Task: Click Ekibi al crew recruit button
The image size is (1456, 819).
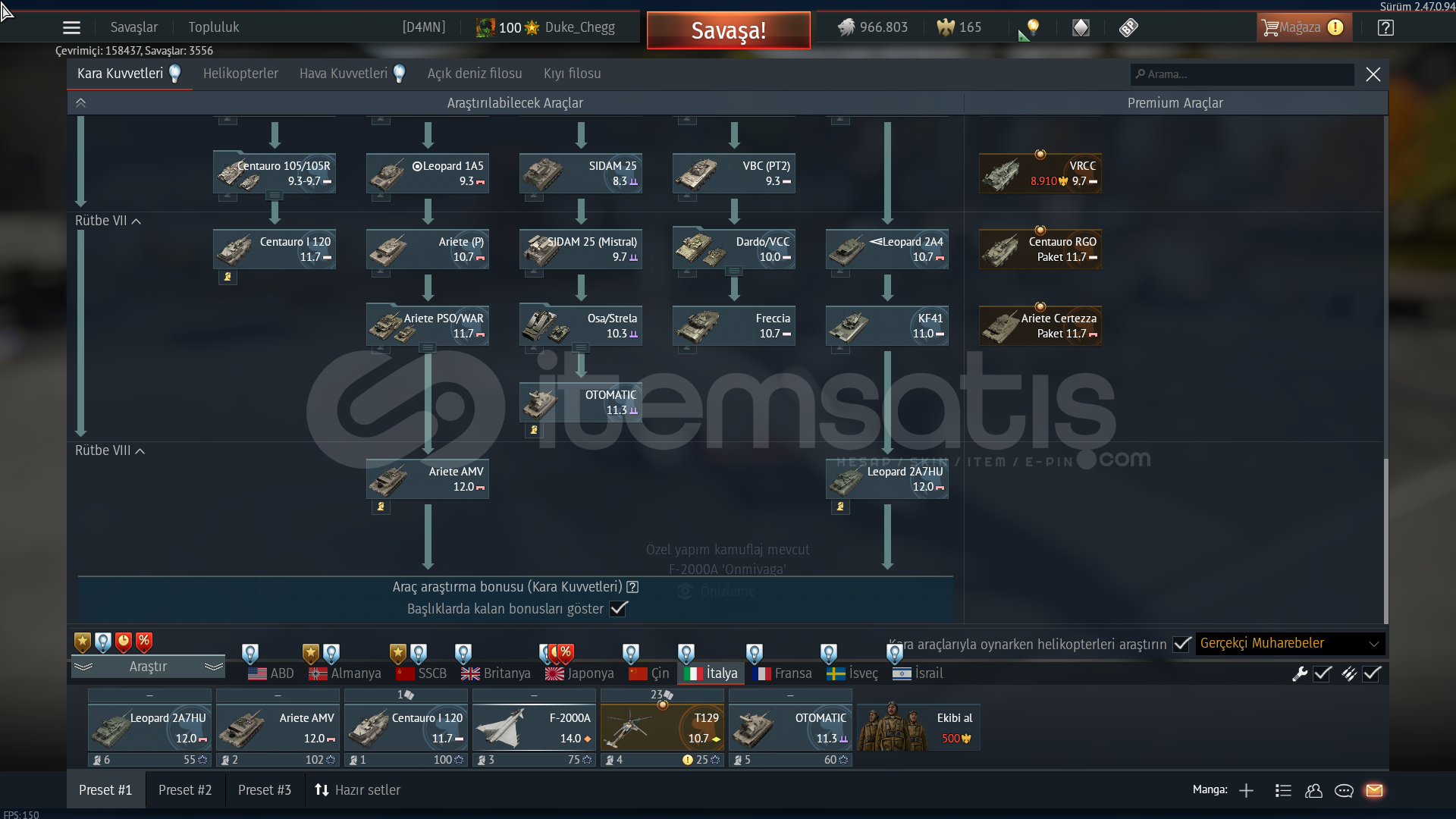Action: click(x=918, y=727)
